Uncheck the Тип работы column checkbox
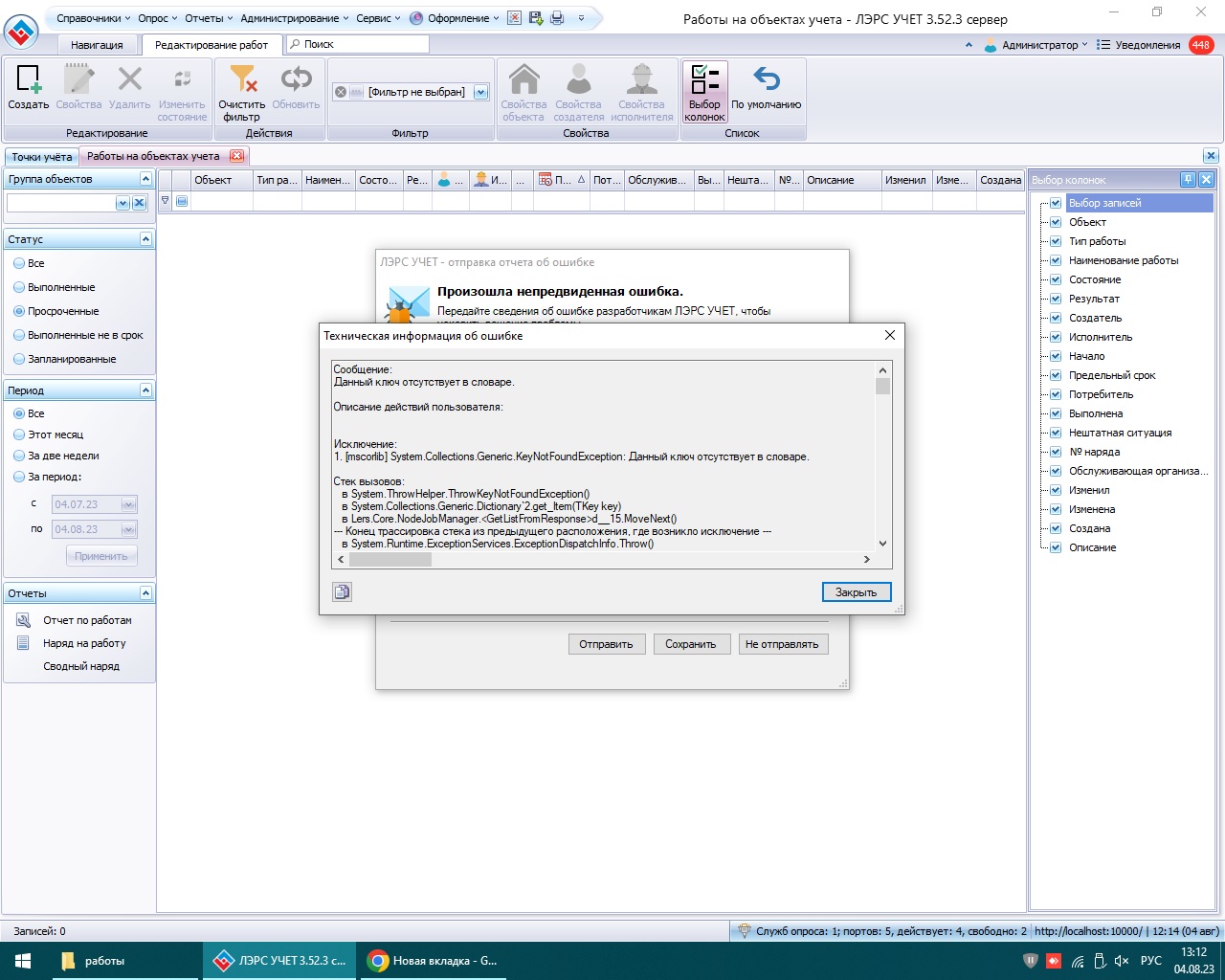This screenshot has width=1225, height=980. (x=1056, y=241)
